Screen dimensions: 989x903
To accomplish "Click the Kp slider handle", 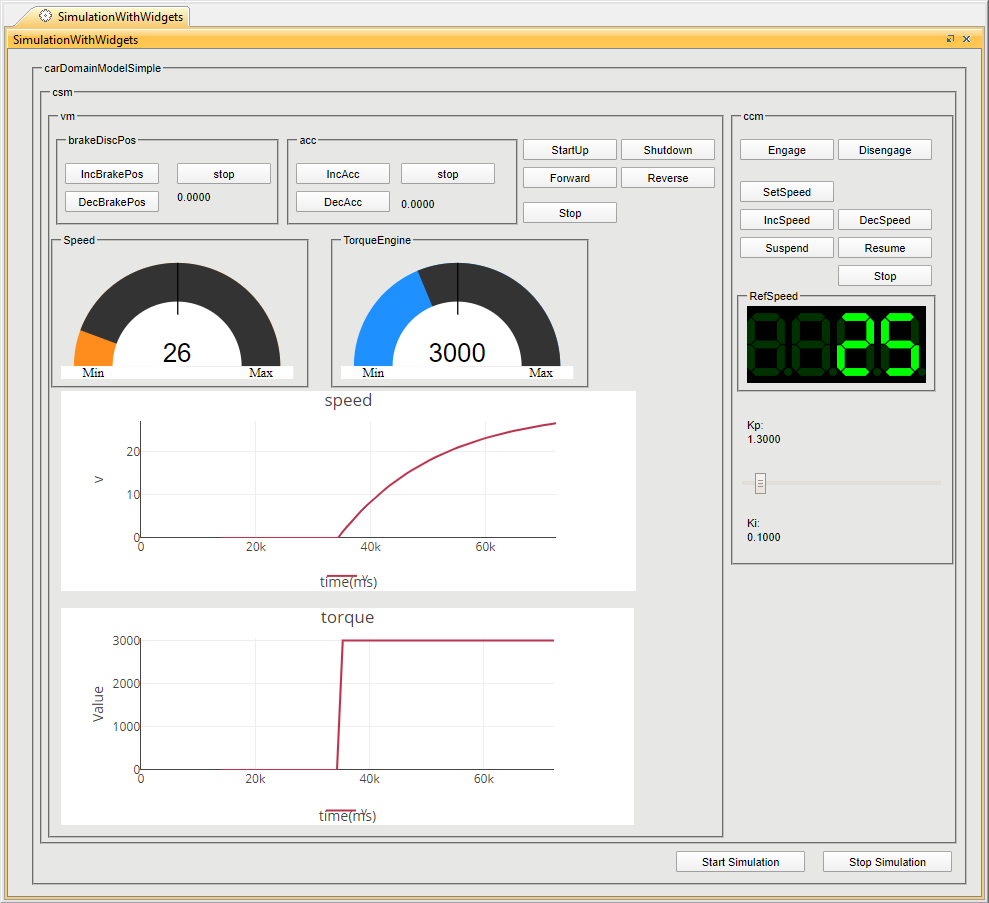I will (x=760, y=484).
